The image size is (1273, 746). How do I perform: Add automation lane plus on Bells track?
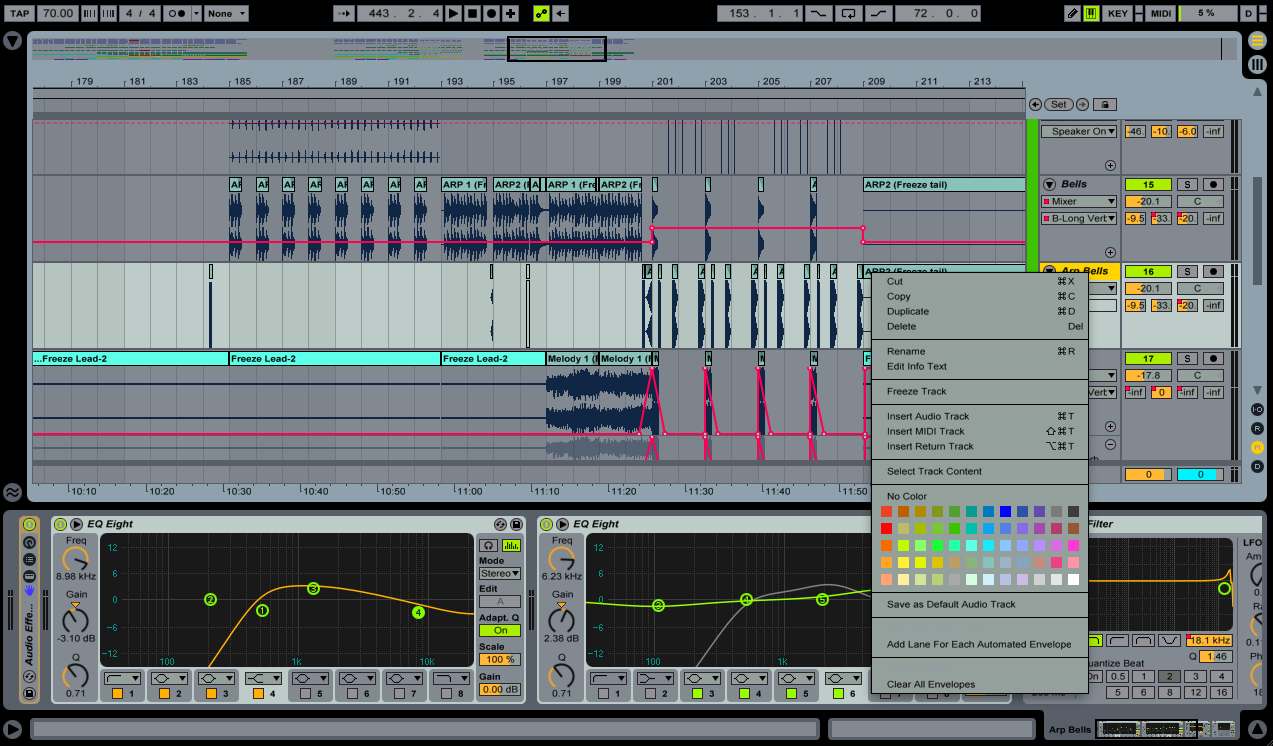click(x=1110, y=253)
